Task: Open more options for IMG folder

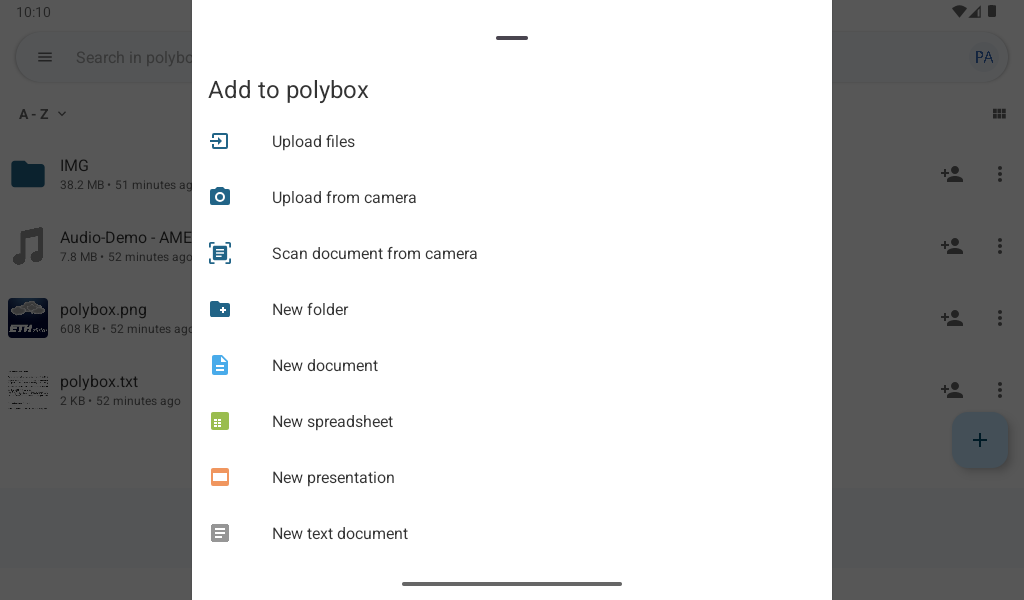Action: pos(999,174)
